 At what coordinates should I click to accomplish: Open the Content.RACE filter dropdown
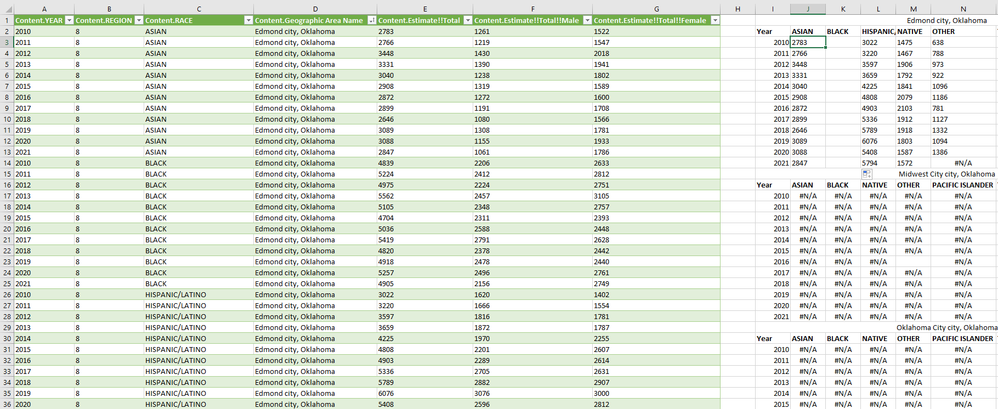tap(248, 20)
